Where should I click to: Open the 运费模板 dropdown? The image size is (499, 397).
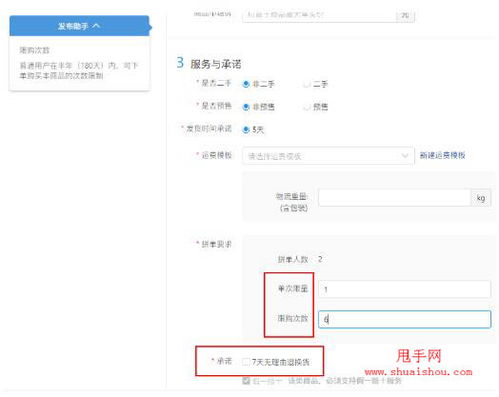click(328, 156)
